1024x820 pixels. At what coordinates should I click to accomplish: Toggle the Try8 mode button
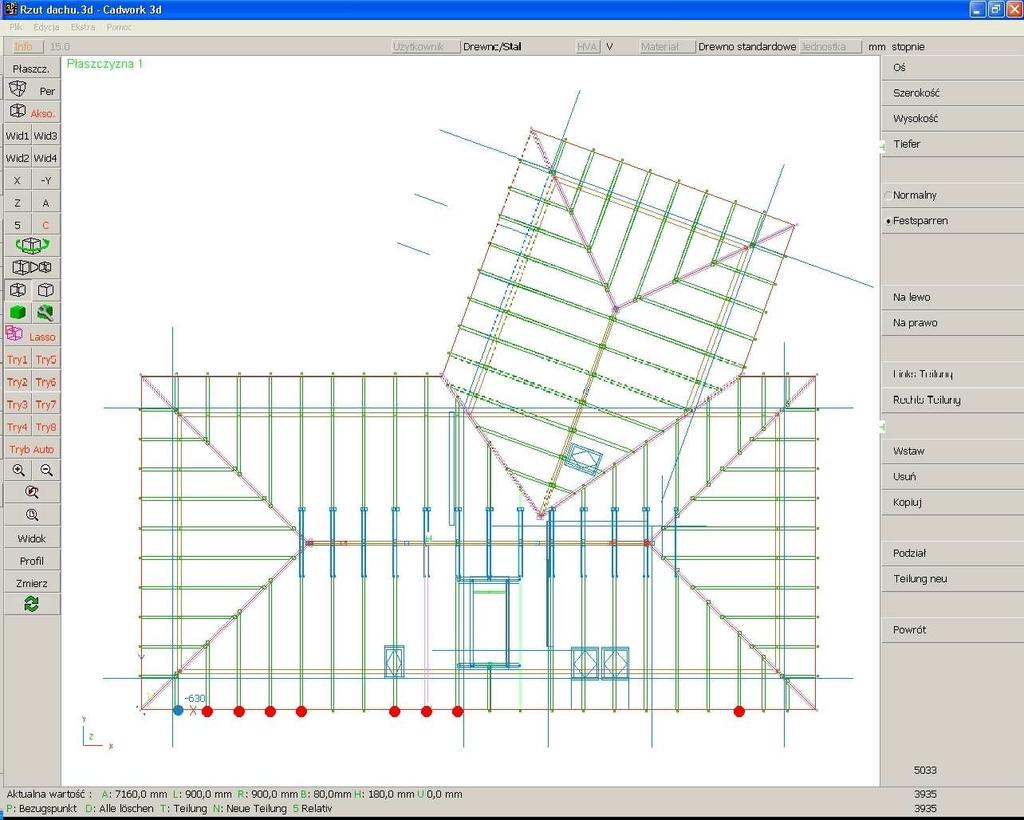(x=46, y=427)
